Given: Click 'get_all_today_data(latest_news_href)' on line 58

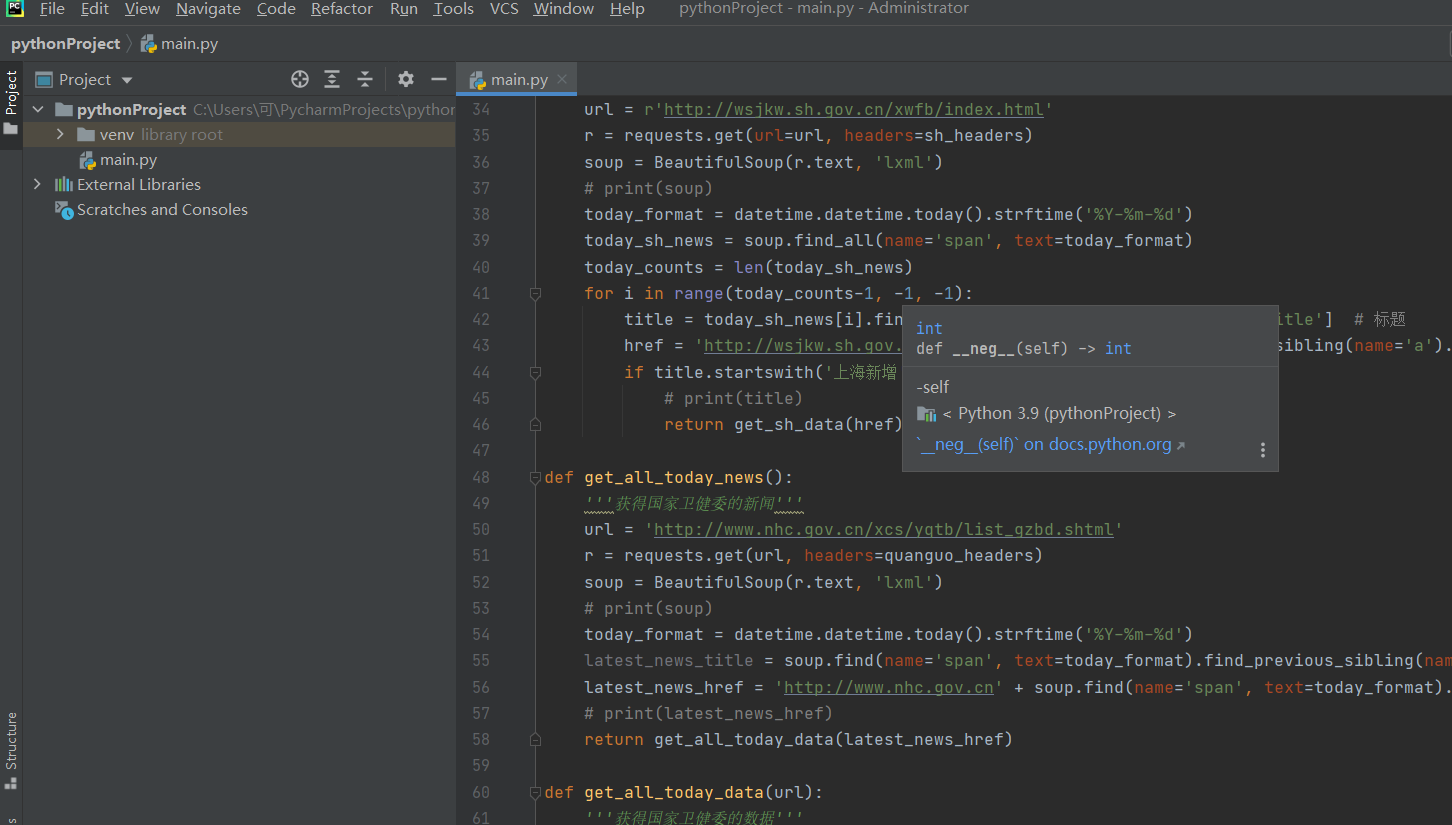Looking at the screenshot, I should click(x=834, y=739).
